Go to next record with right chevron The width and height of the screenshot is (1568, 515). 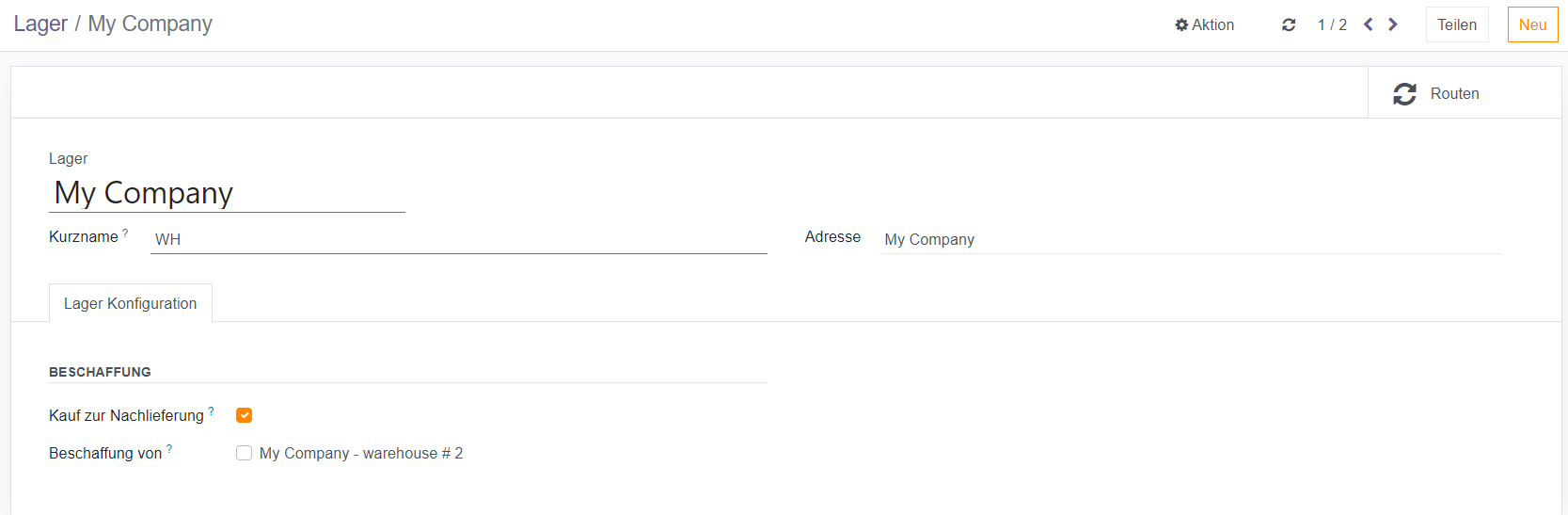coord(1393,24)
